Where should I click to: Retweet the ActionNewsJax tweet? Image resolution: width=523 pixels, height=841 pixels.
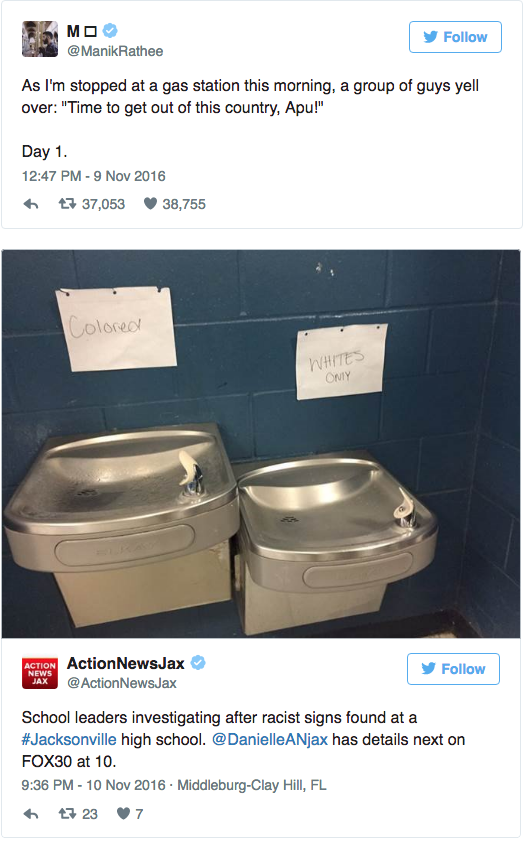click(67, 814)
